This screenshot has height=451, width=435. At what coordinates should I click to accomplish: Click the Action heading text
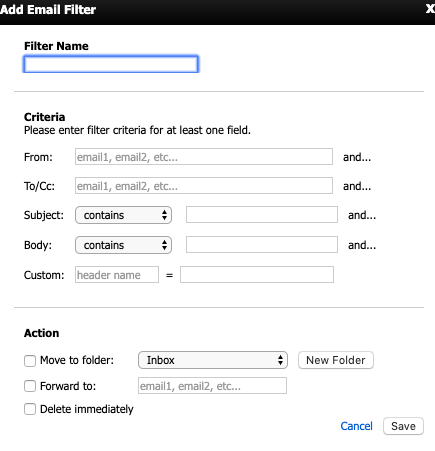point(41,333)
